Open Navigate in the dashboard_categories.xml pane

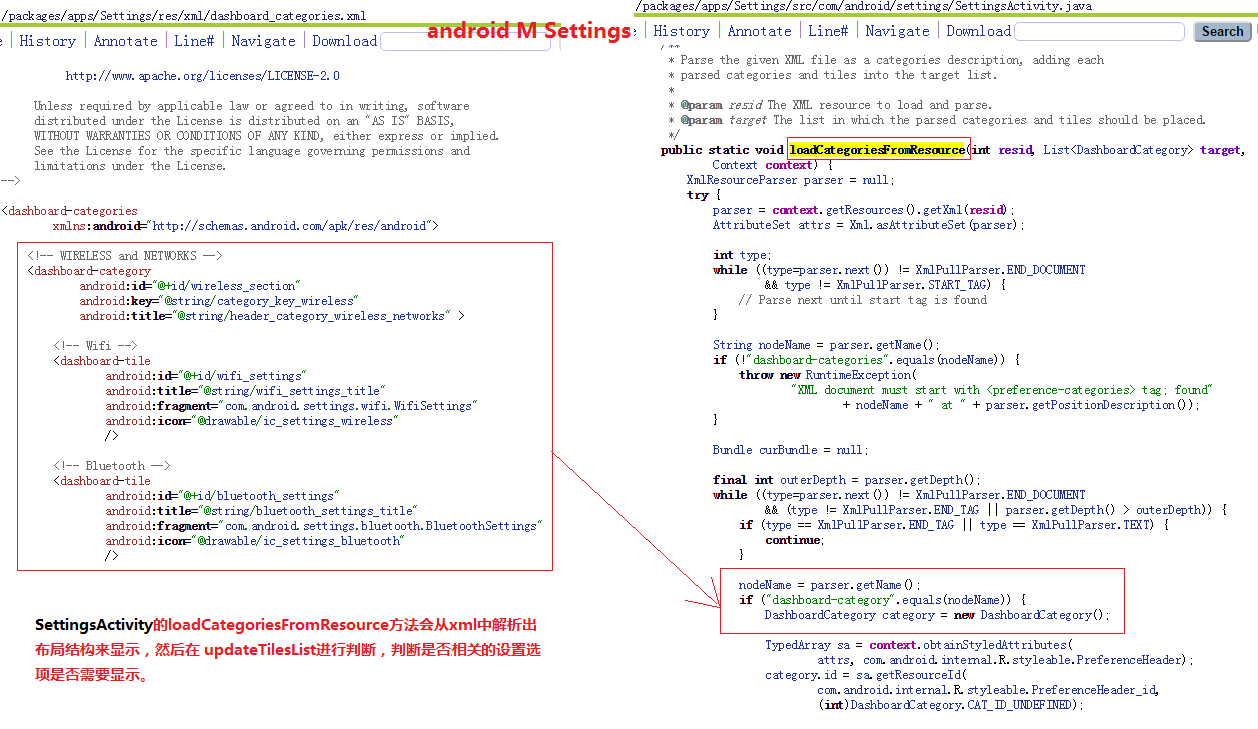[x=264, y=41]
